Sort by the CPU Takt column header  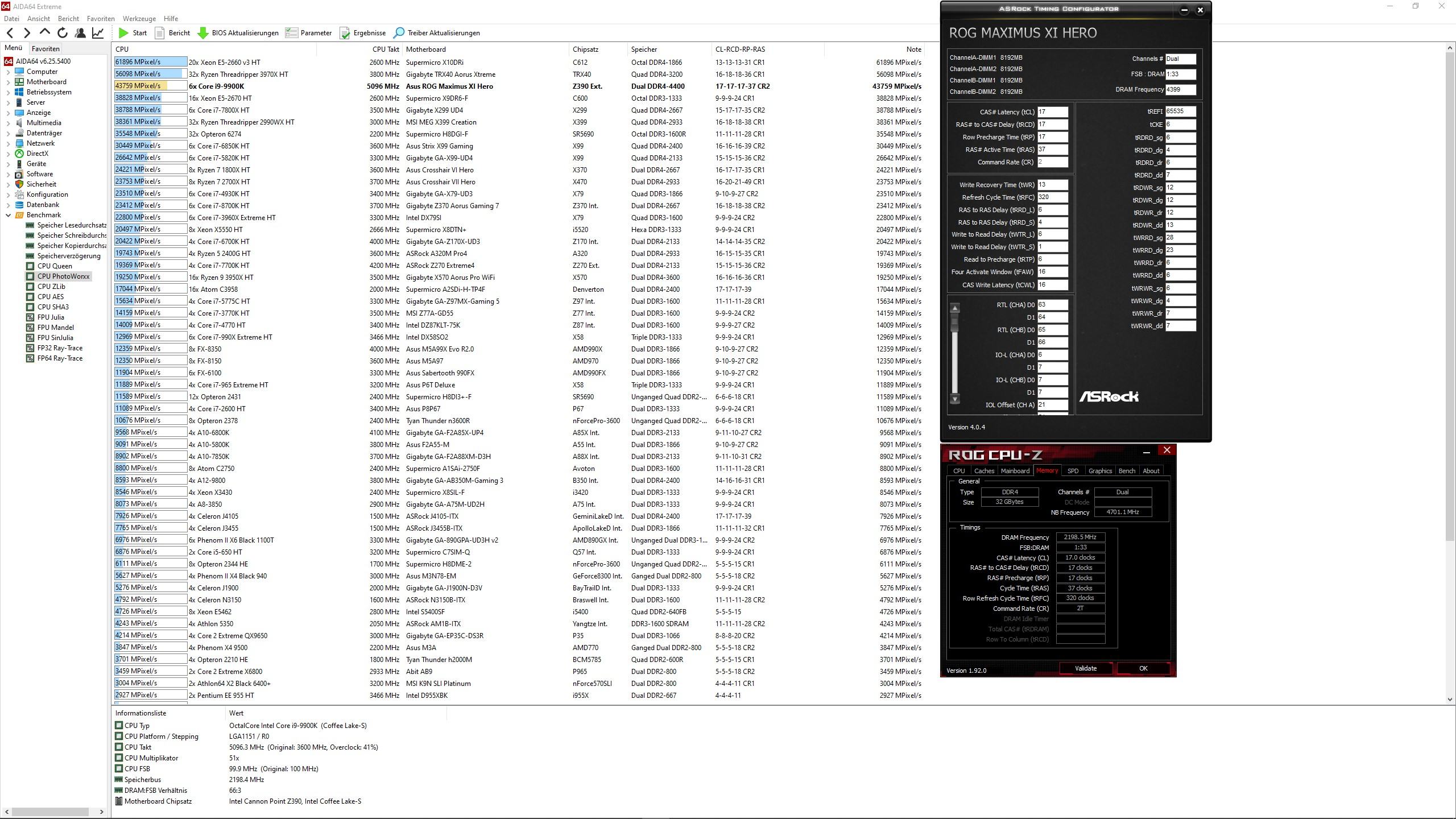click(x=359, y=49)
